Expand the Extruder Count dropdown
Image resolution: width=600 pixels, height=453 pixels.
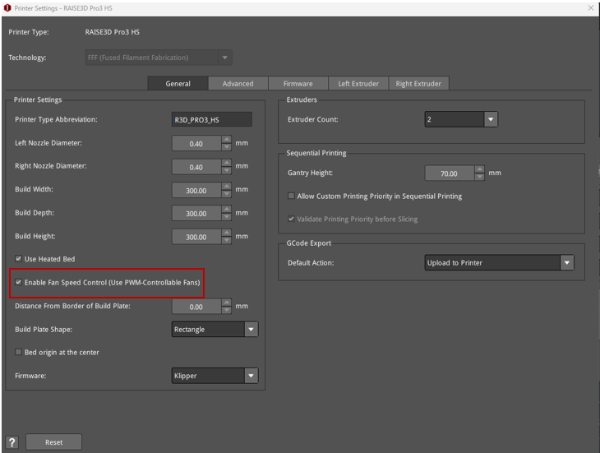pos(461,119)
